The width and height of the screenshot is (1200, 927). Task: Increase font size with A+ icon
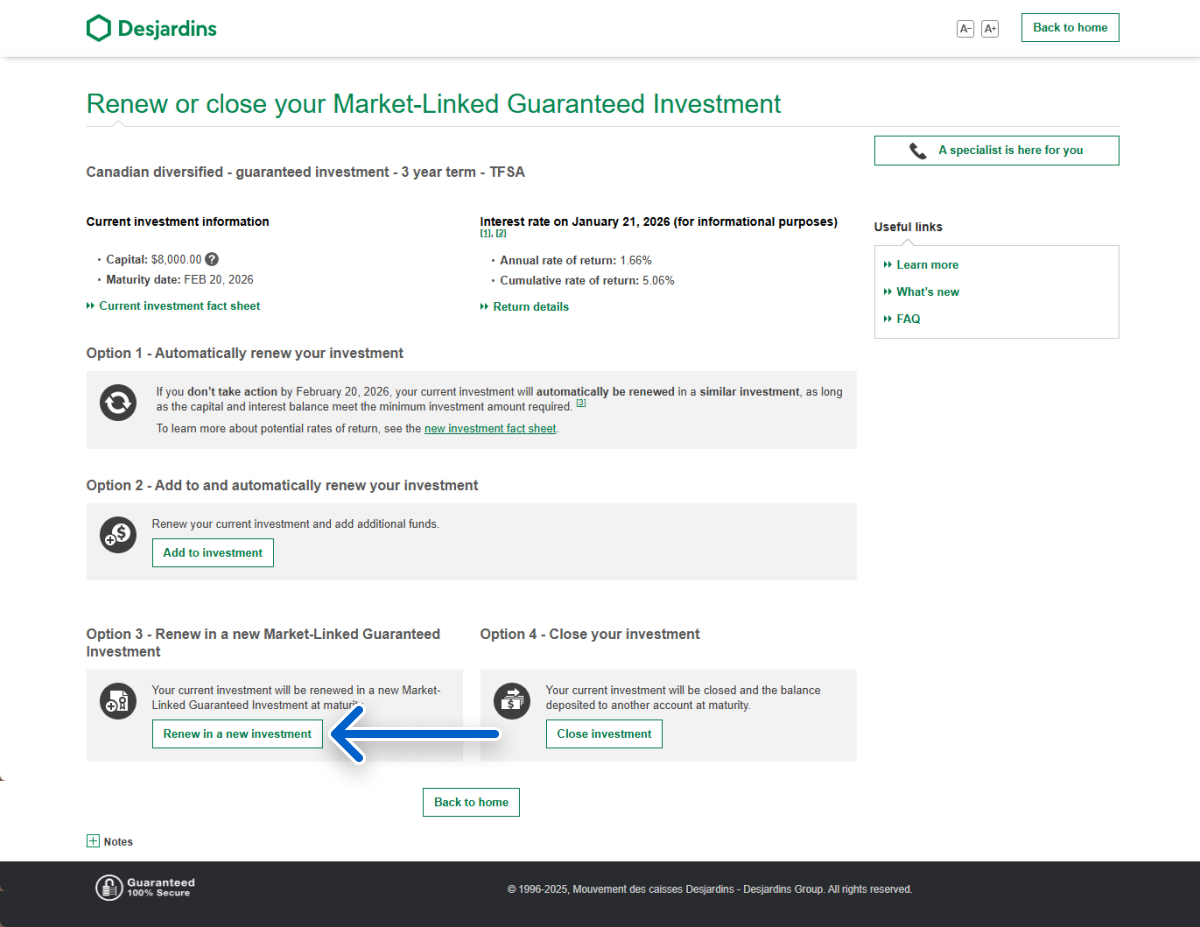[x=990, y=29]
